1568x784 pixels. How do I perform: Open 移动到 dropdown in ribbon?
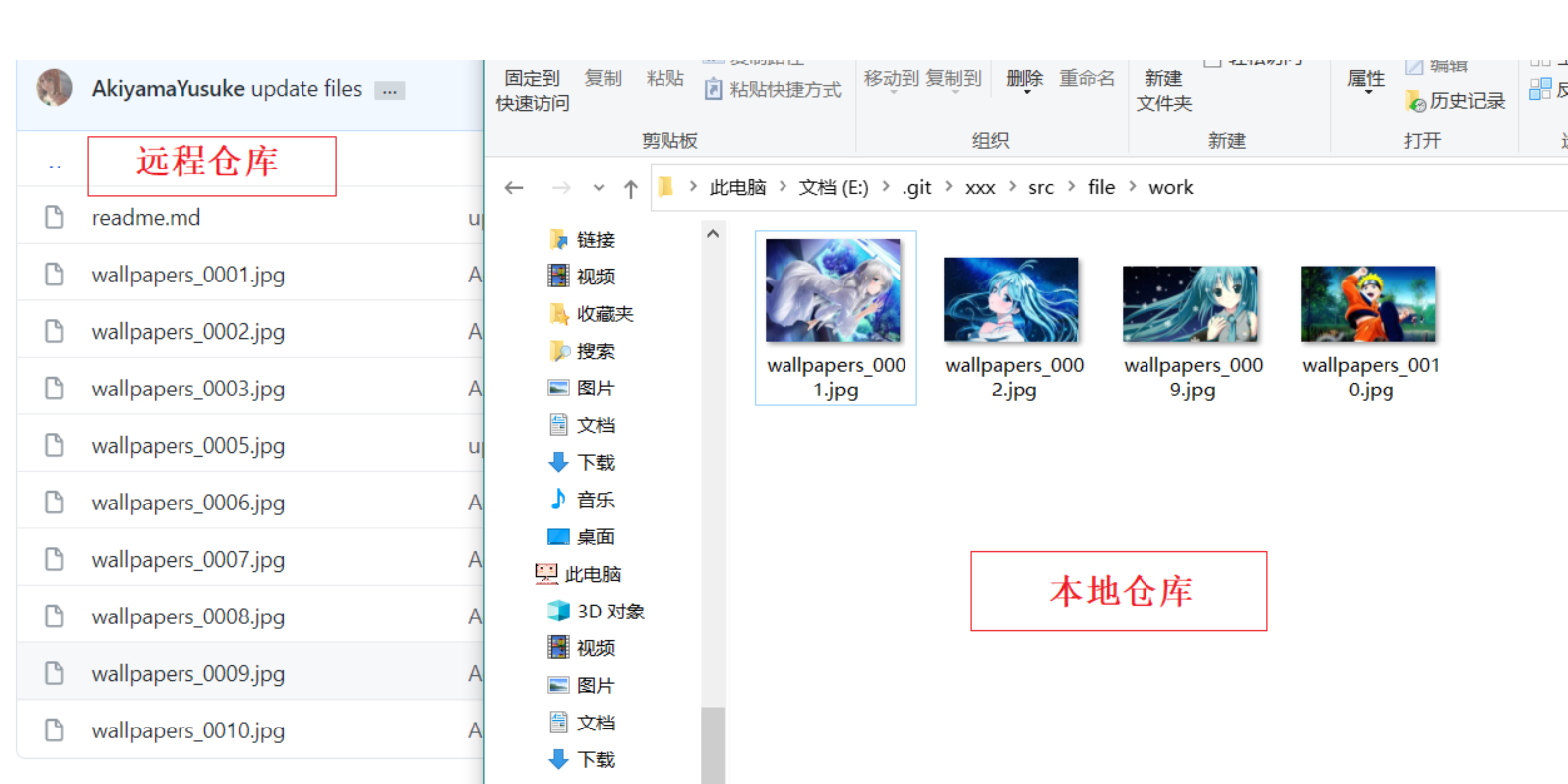point(892,80)
